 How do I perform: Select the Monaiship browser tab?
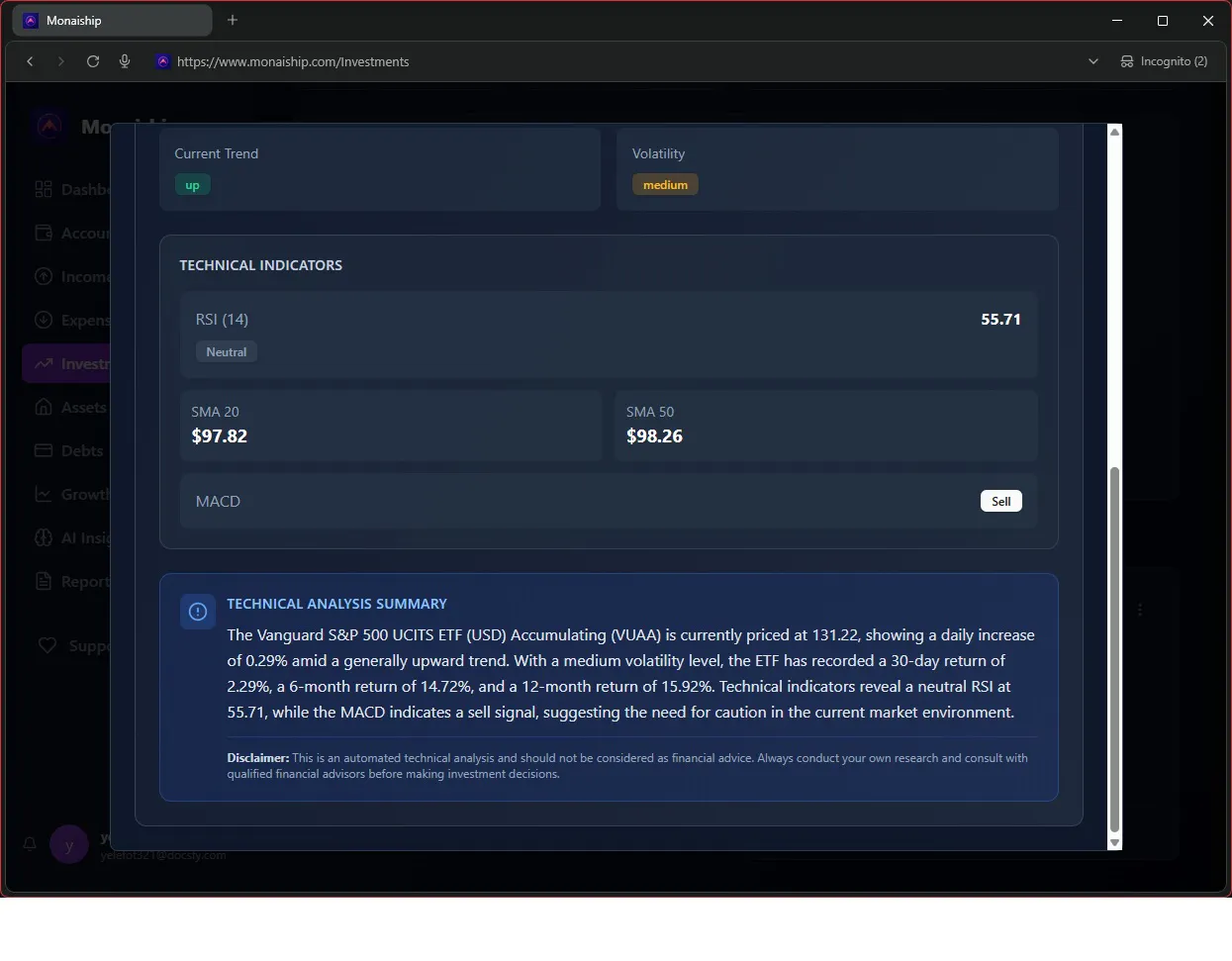pos(112,20)
